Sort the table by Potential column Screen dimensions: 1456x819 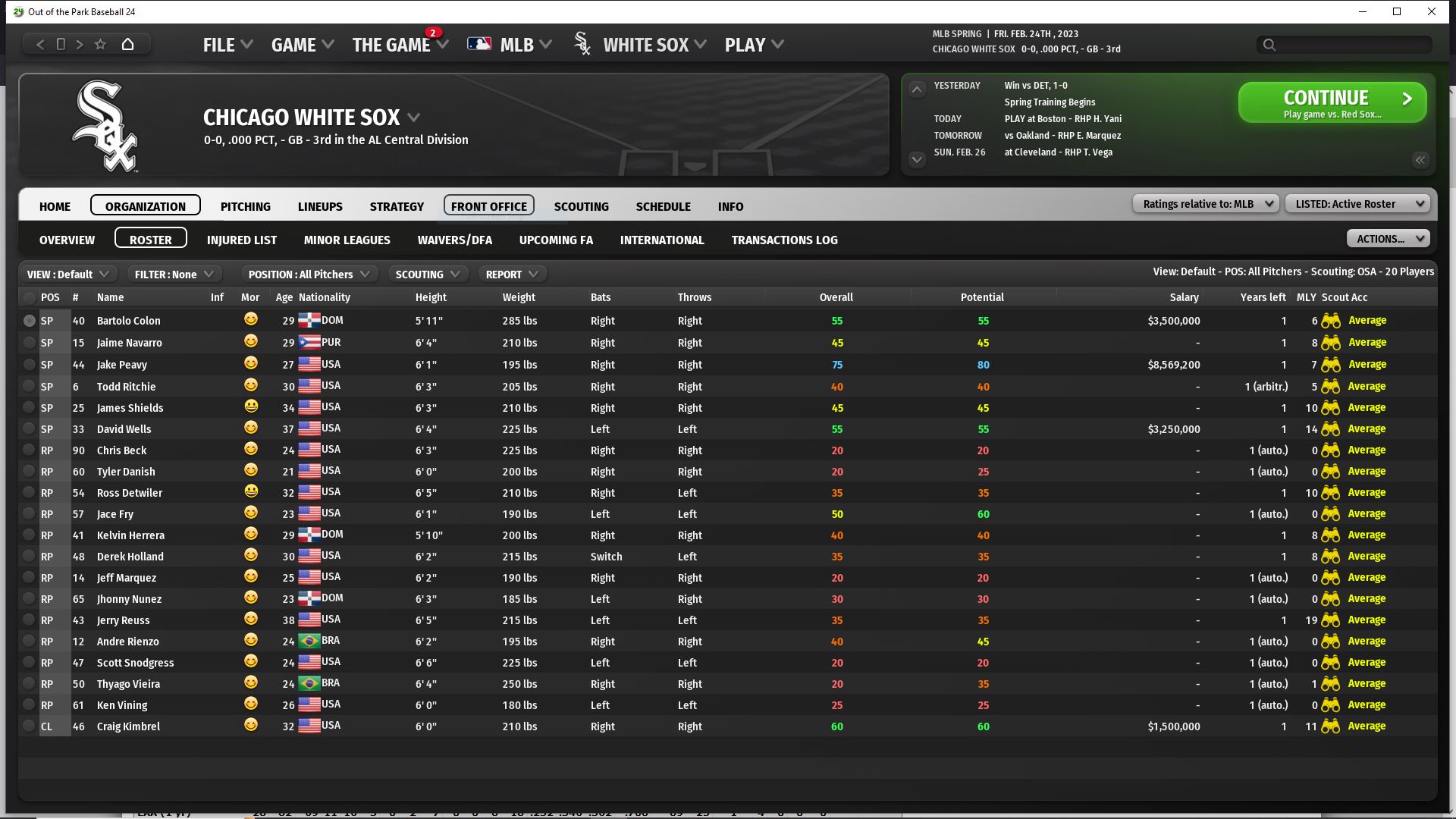[x=982, y=297]
